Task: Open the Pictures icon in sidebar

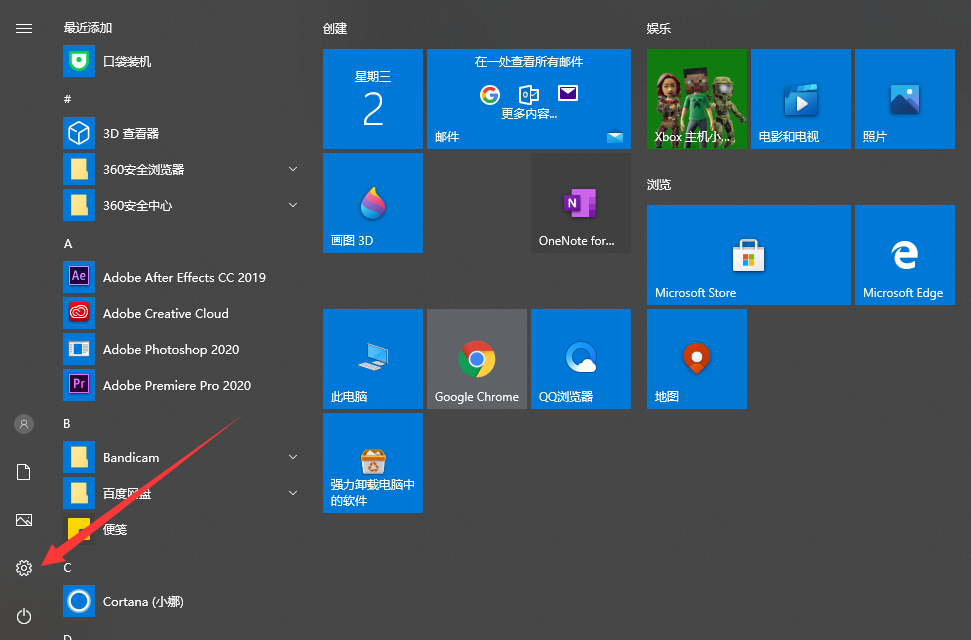Action: coord(24,520)
